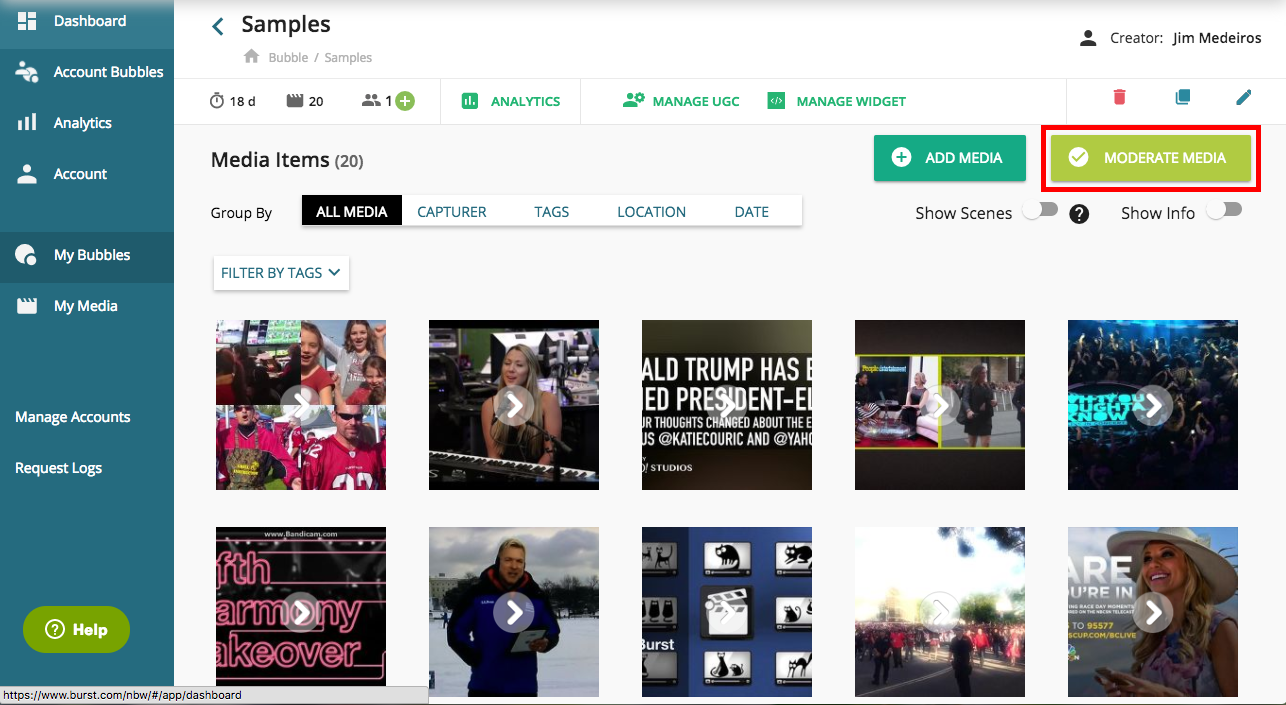Open Analytics in the left sidebar
This screenshot has height=705, width=1286.
coord(82,123)
